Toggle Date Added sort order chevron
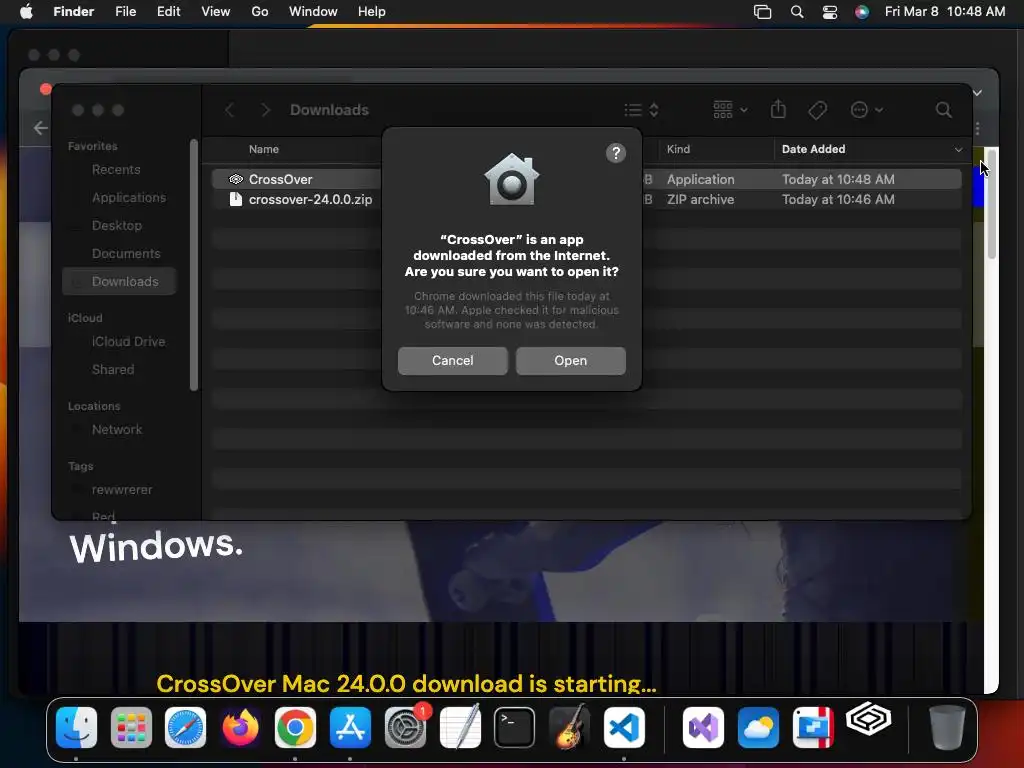The image size is (1024, 768). click(958, 150)
